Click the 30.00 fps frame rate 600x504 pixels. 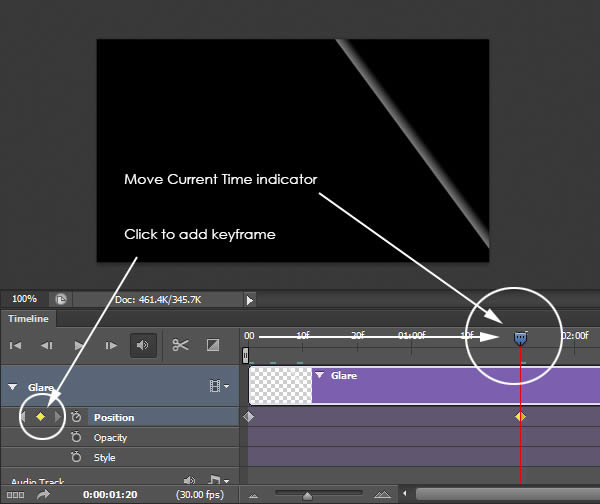coord(200,494)
